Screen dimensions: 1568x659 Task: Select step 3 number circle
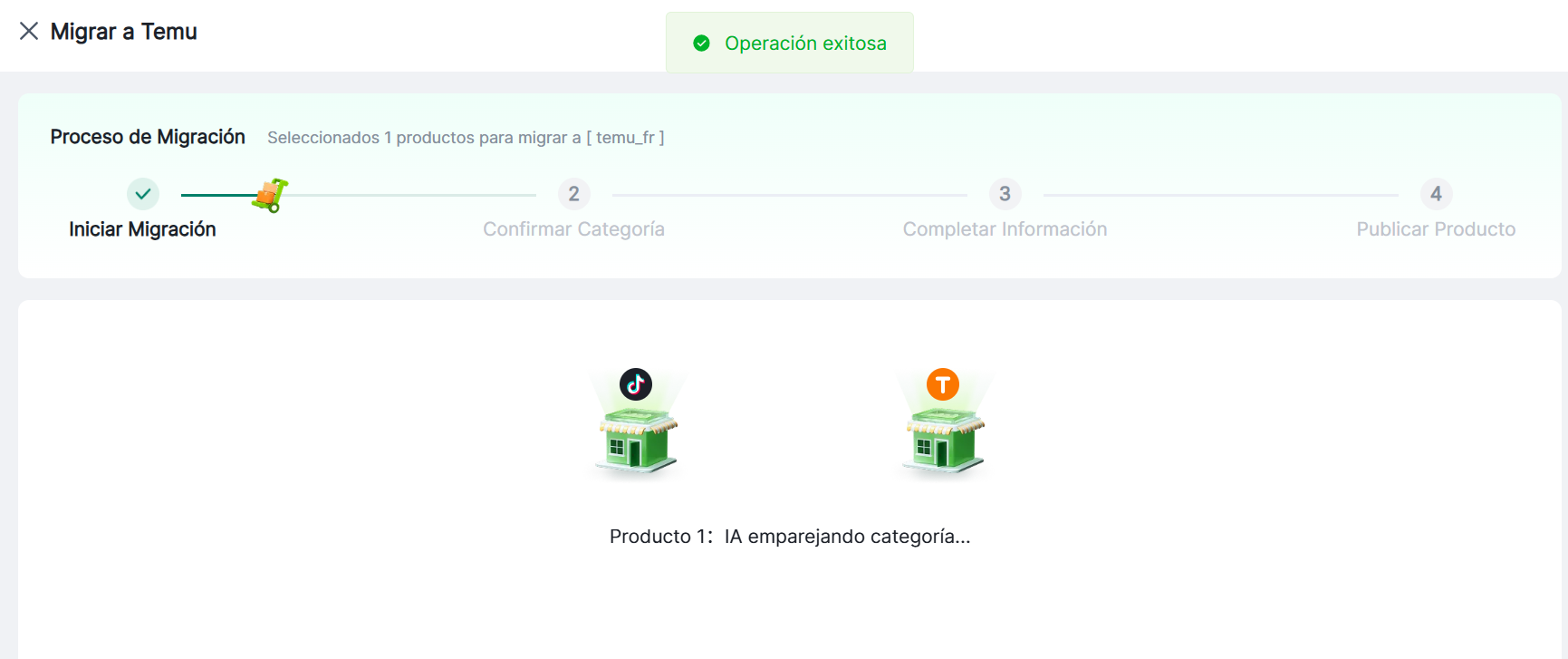pos(1005,194)
